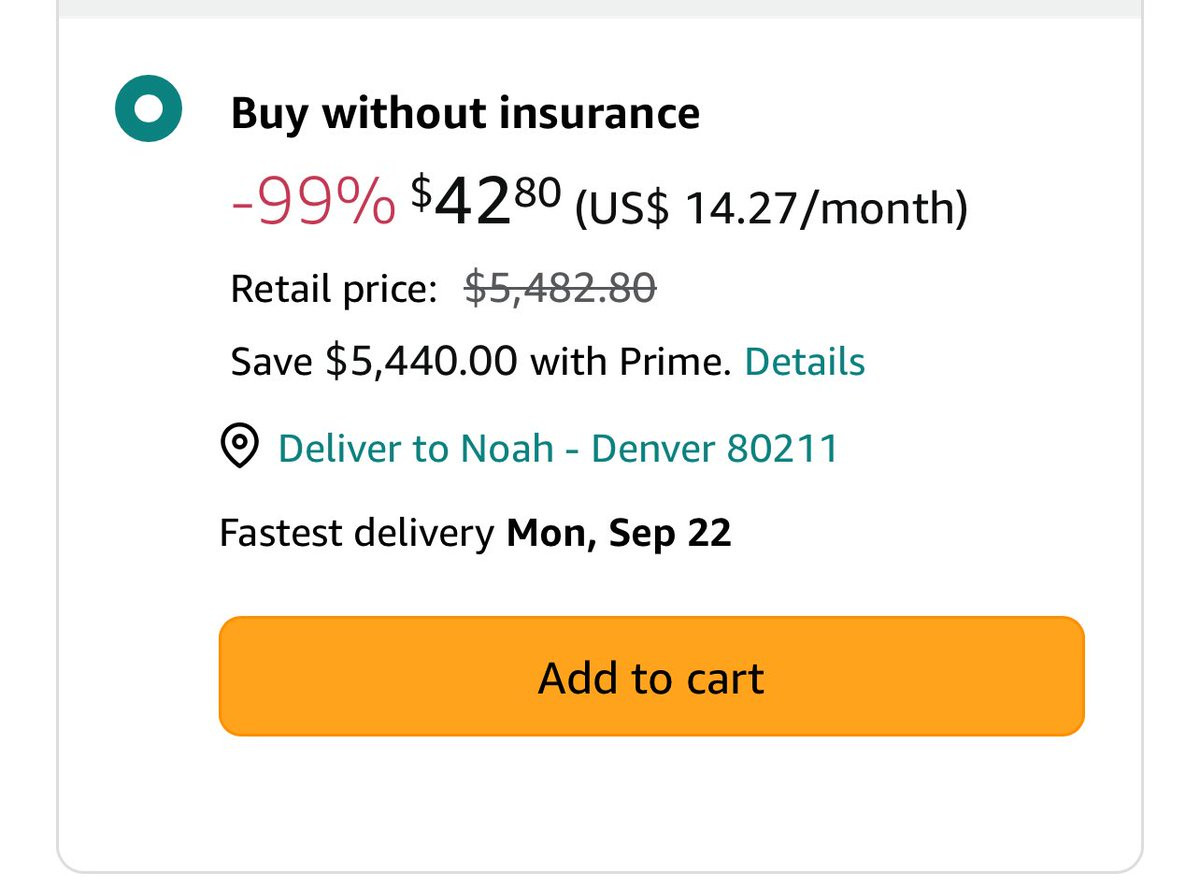Tap the Retail price label
This screenshot has width=1200, height=887.
pos(334,290)
